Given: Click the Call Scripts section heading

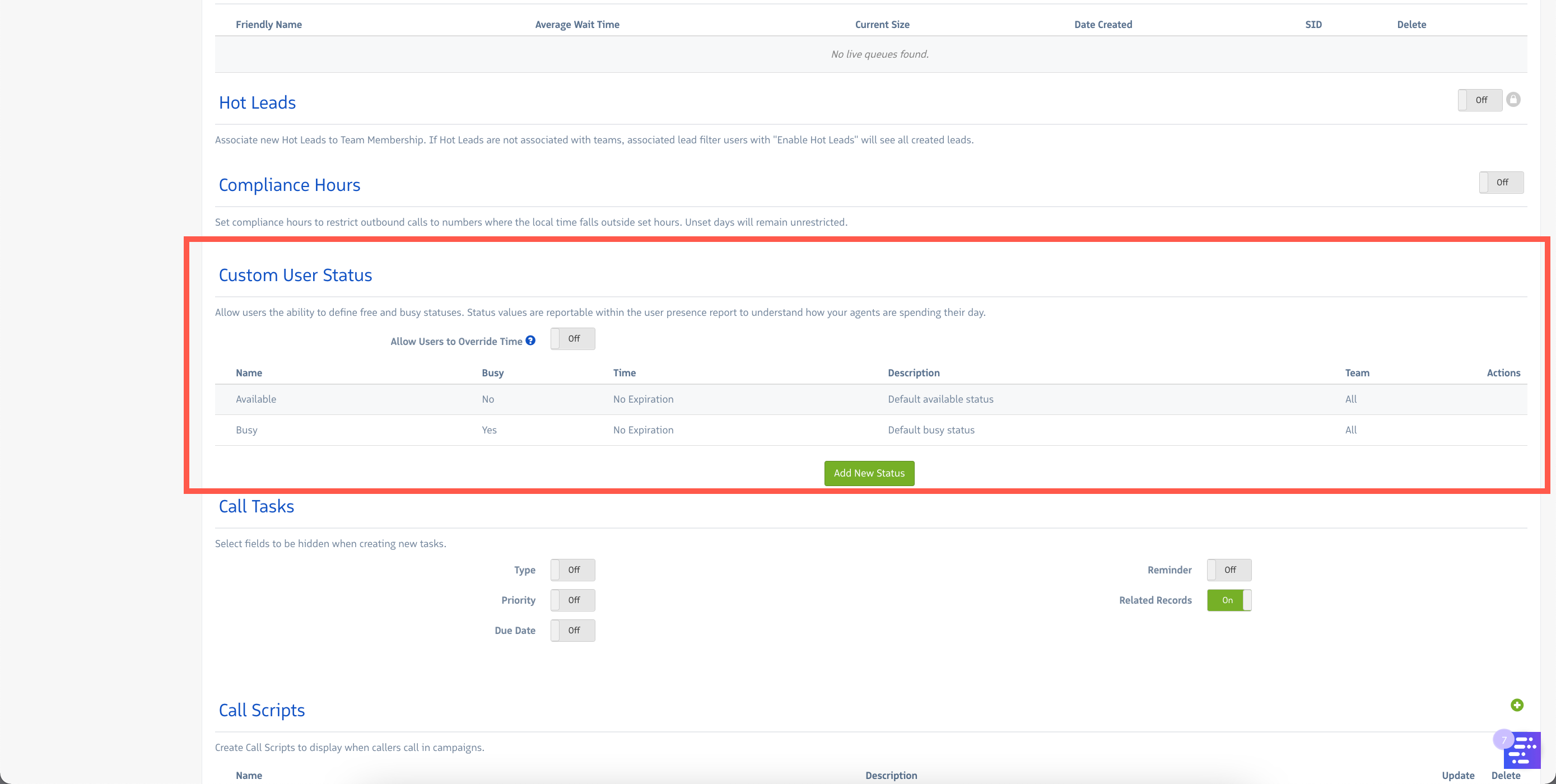Looking at the screenshot, I should pos(261,710).
